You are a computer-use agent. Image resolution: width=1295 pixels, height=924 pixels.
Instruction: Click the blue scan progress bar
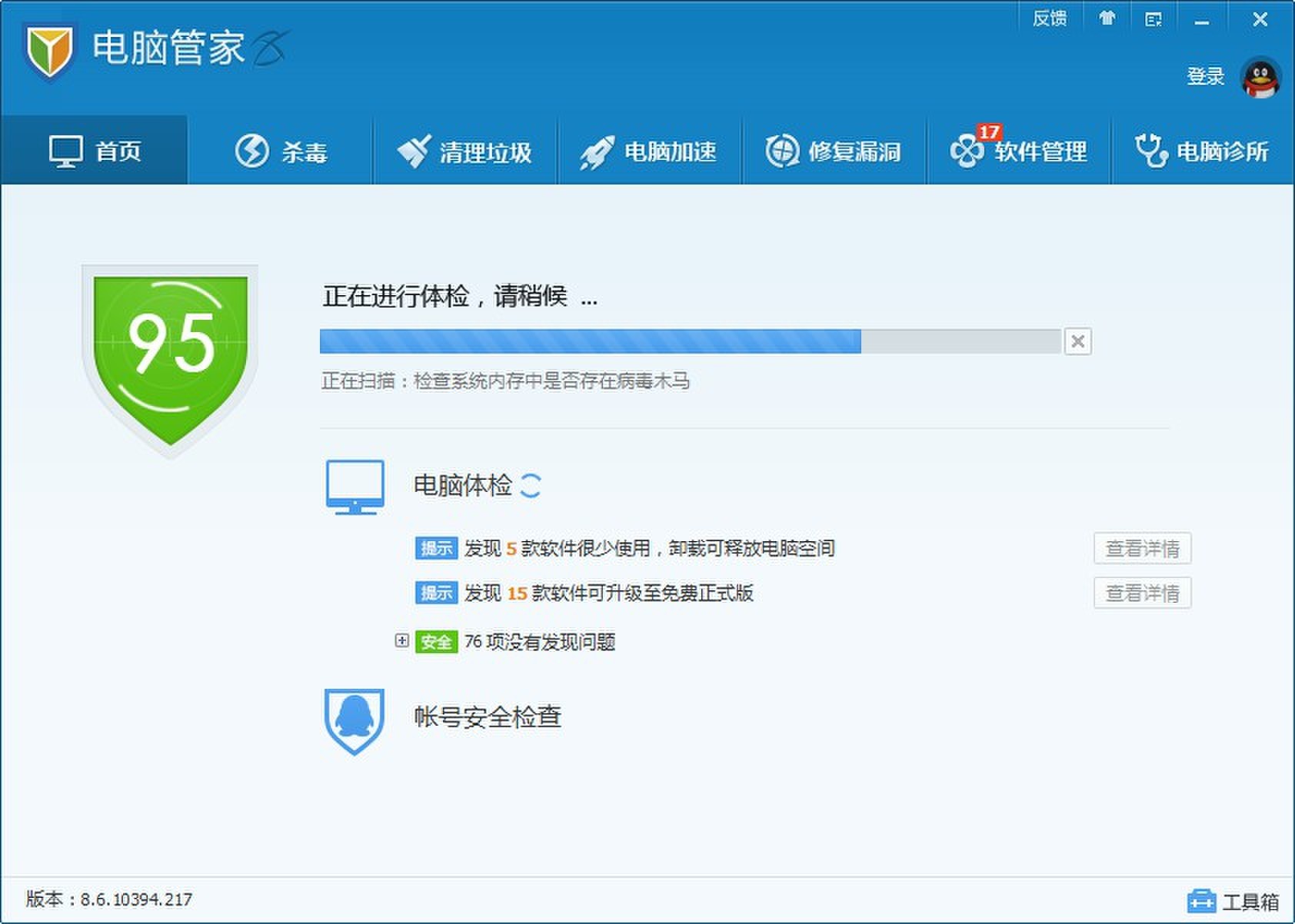(x=691, y=341)
